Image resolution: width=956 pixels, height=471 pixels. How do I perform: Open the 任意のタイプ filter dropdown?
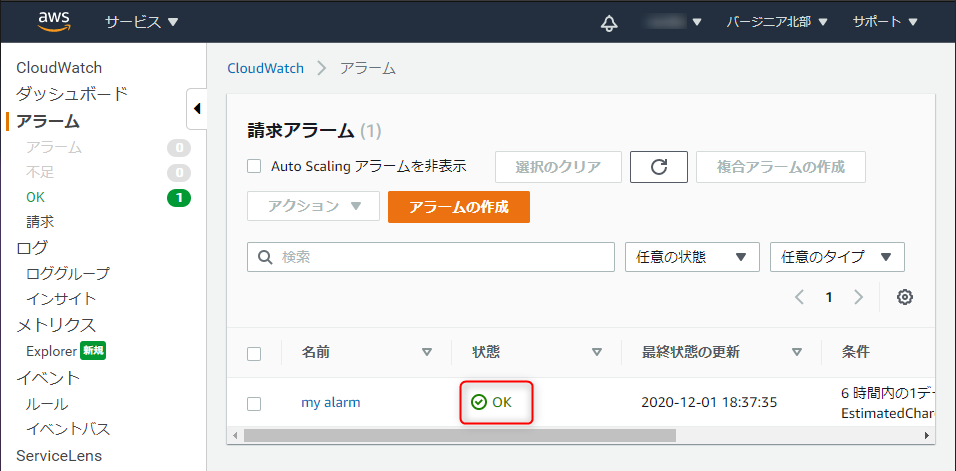pos(837,257)
